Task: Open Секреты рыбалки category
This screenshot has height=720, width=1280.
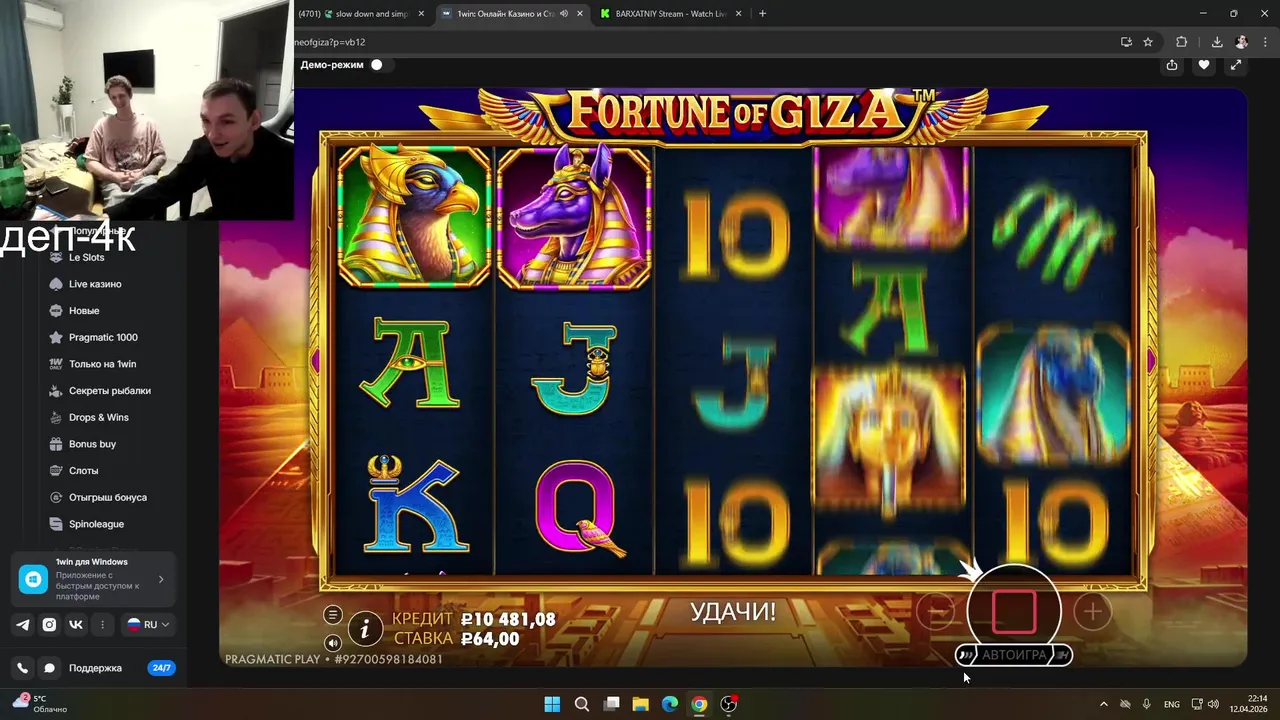Action: (x=110, y=391)
